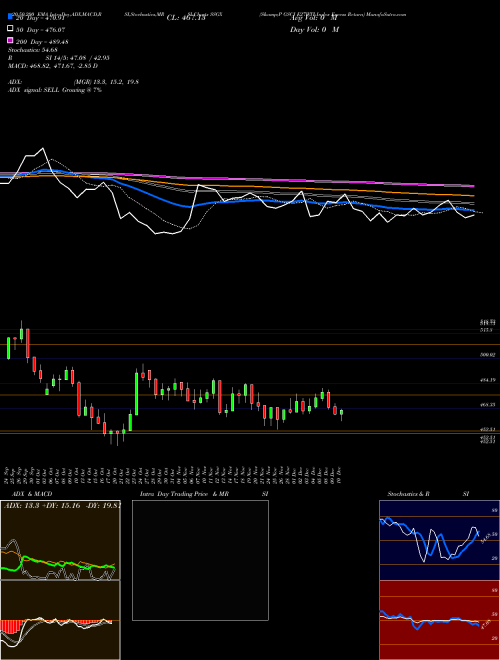The width and height of the screenshot is (500, 660).
Task: Click the 'Avg Vol: 0 M' label
Action: tap(313, 18)
